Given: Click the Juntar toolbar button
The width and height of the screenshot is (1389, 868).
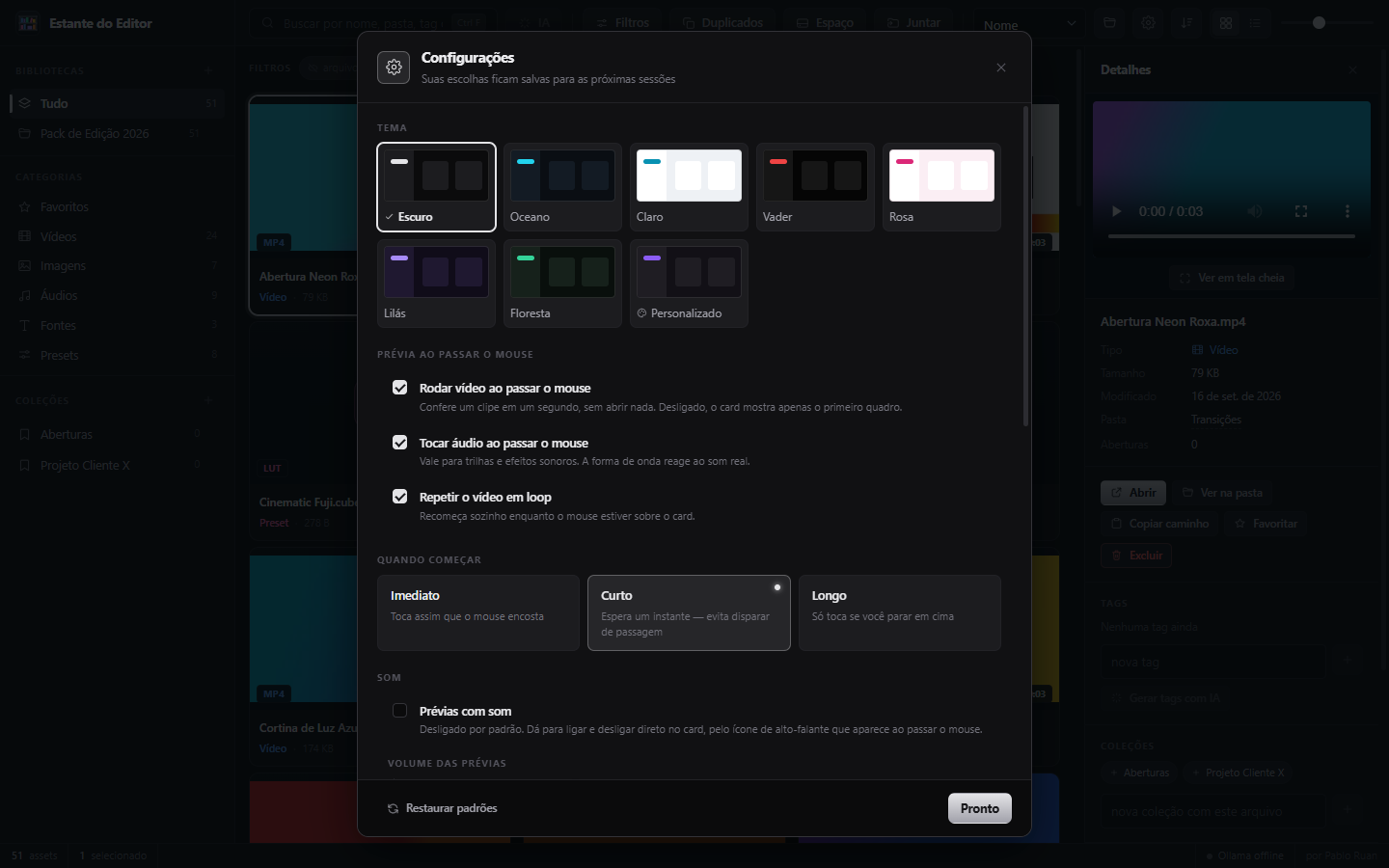Looking at the screenshot, I should pyautogui.click(x=913, y=23).
